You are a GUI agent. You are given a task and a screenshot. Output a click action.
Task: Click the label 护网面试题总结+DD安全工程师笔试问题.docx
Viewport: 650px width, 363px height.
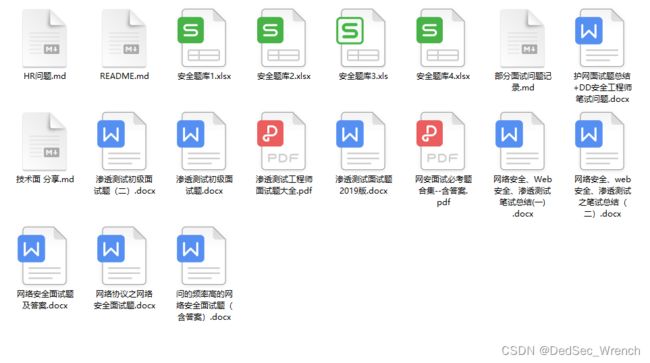click(x=602, y=87)
